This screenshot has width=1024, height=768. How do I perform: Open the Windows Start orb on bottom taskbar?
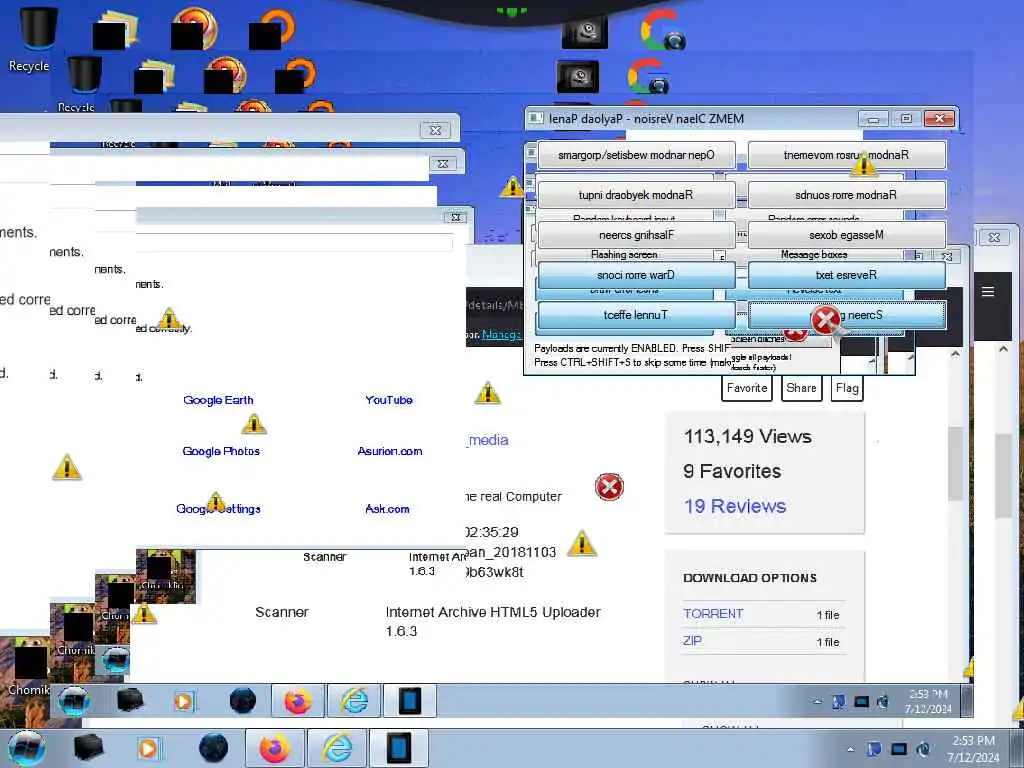(26, 748)
